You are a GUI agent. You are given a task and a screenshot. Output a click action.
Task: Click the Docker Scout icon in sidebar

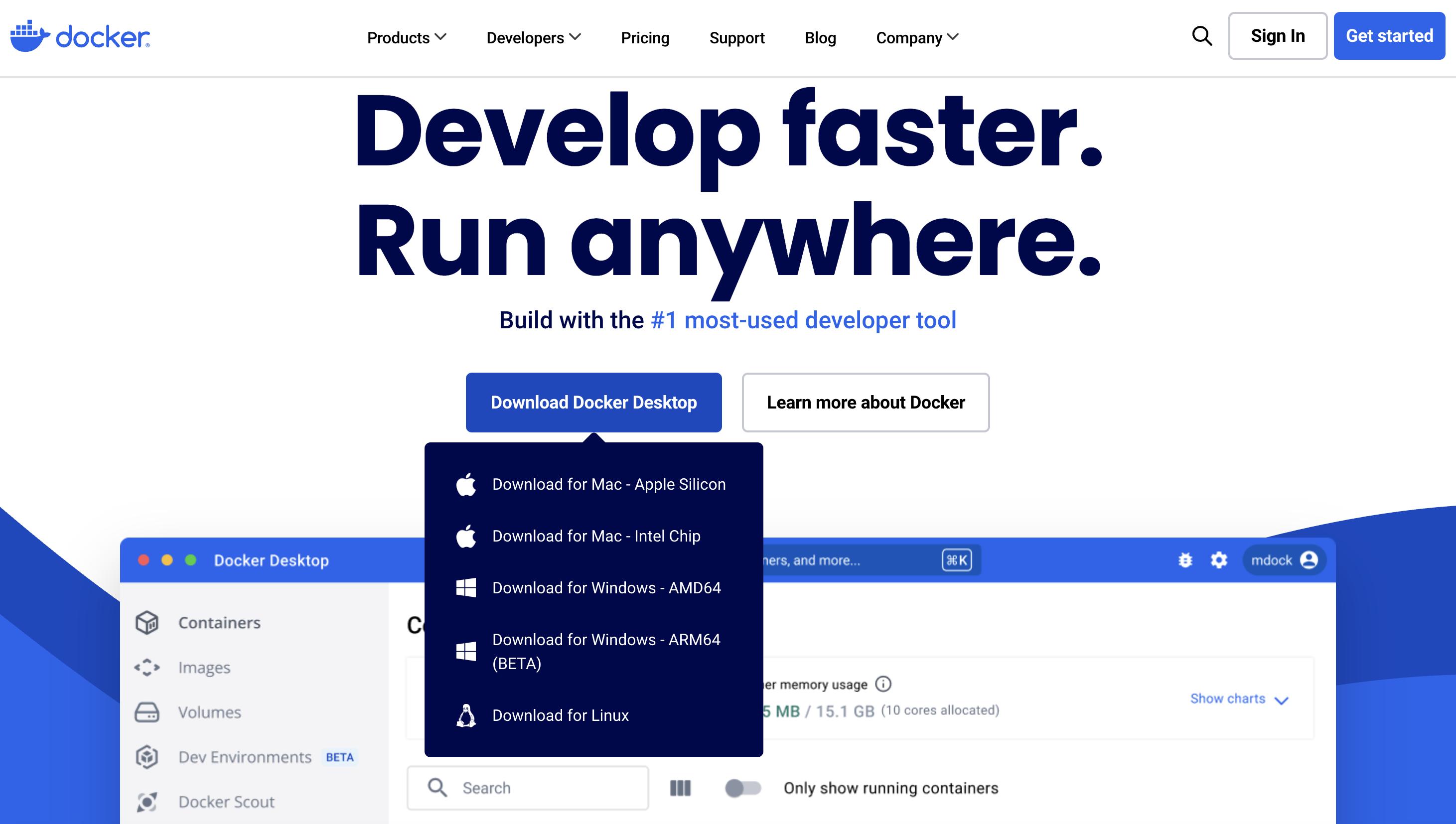(x=147, y=802)
